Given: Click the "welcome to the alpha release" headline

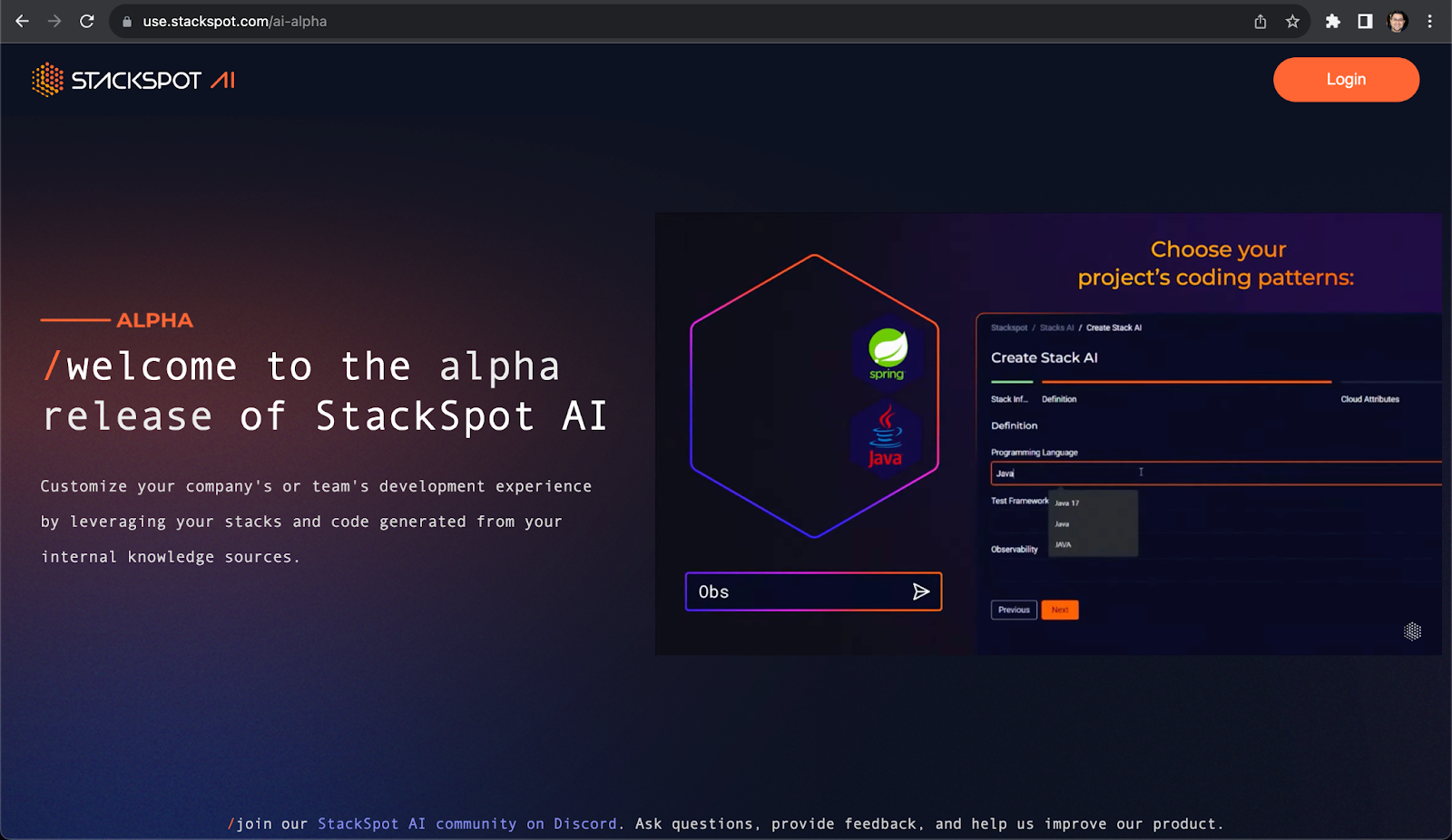Looking at the screenshot, I should 325,391.
